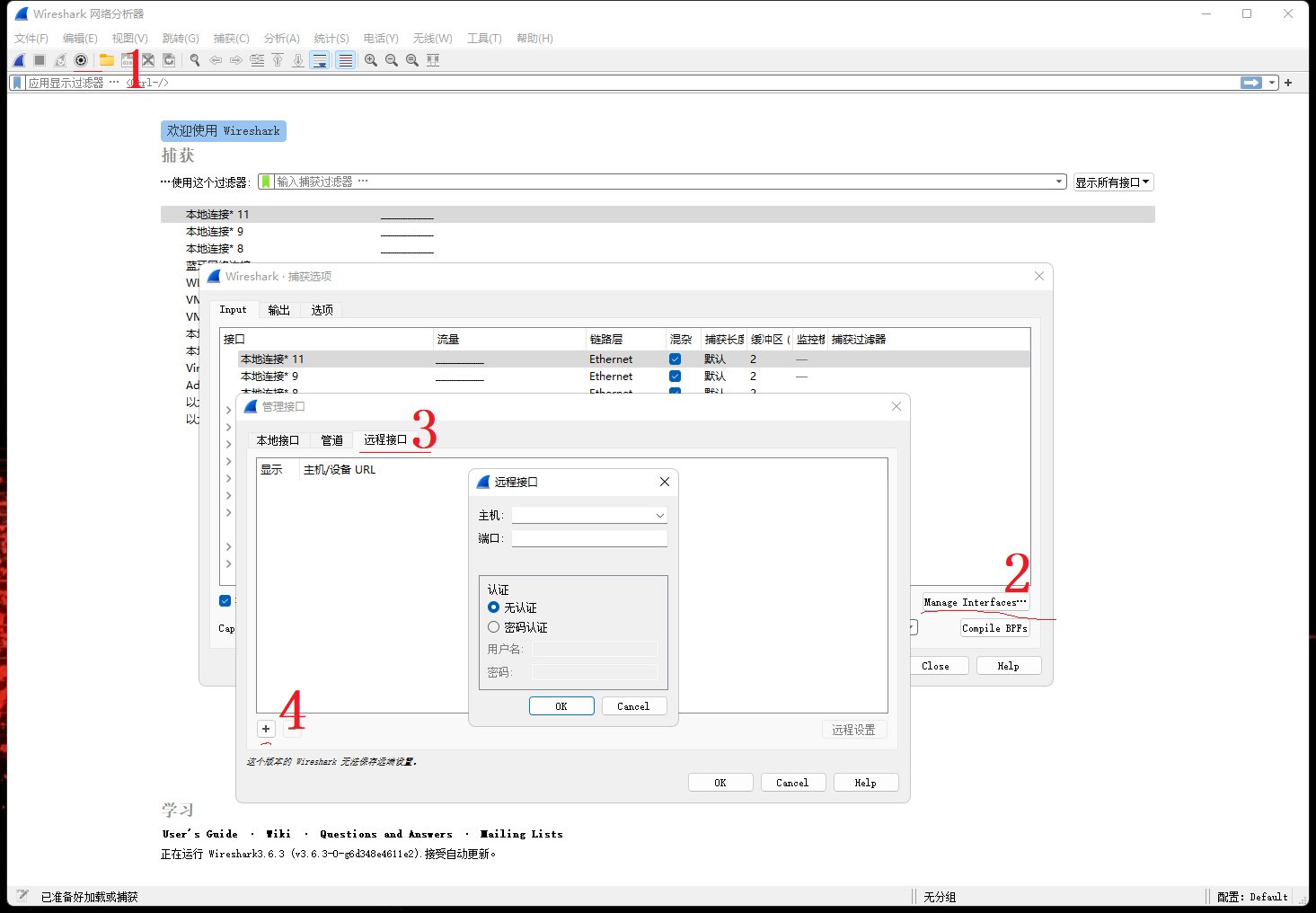The height and width of the screenshot is (913, 1316).
Task: Go back in packet history
Action: [216, 60]
